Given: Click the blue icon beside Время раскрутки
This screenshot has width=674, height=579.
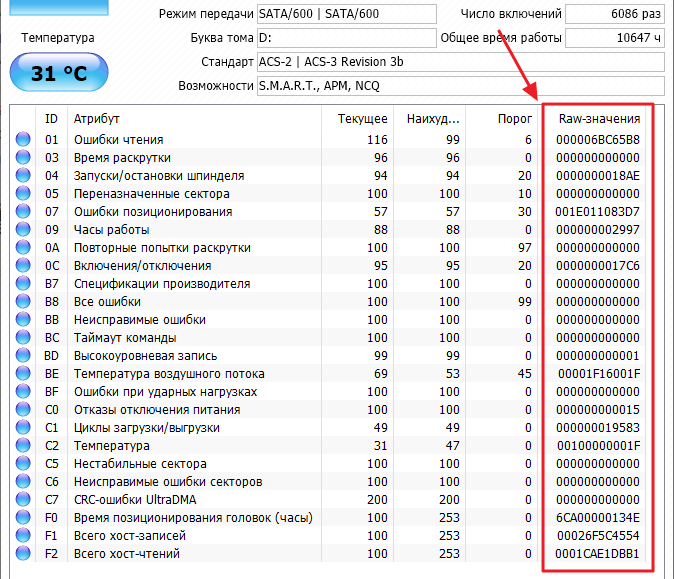Looking at the screenshot, I should point(23,158).
